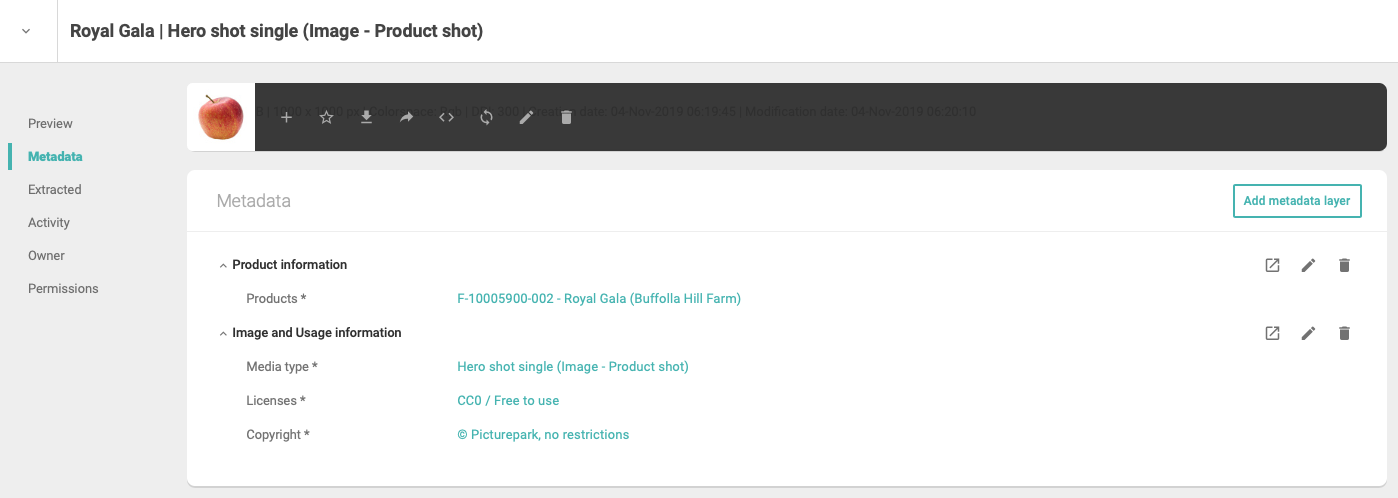Mark the asset as favorite with the star
The height and width of the screenshot is (498, 1398).
pyautogui.click(x=326, y=118)
